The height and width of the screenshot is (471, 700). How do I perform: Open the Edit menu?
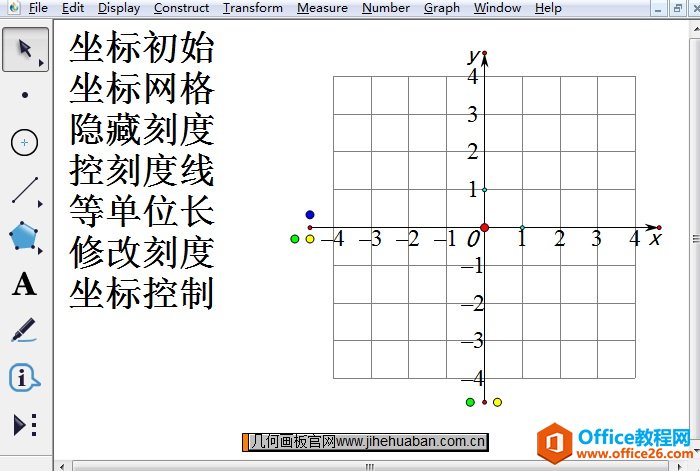click(x=73, y=8)
